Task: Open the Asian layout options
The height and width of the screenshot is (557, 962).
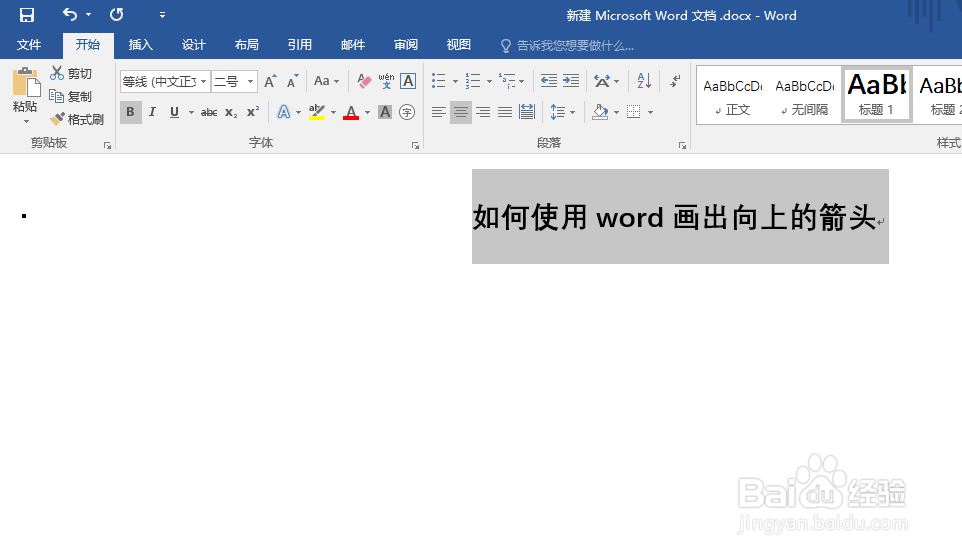Action: point(606,81)
